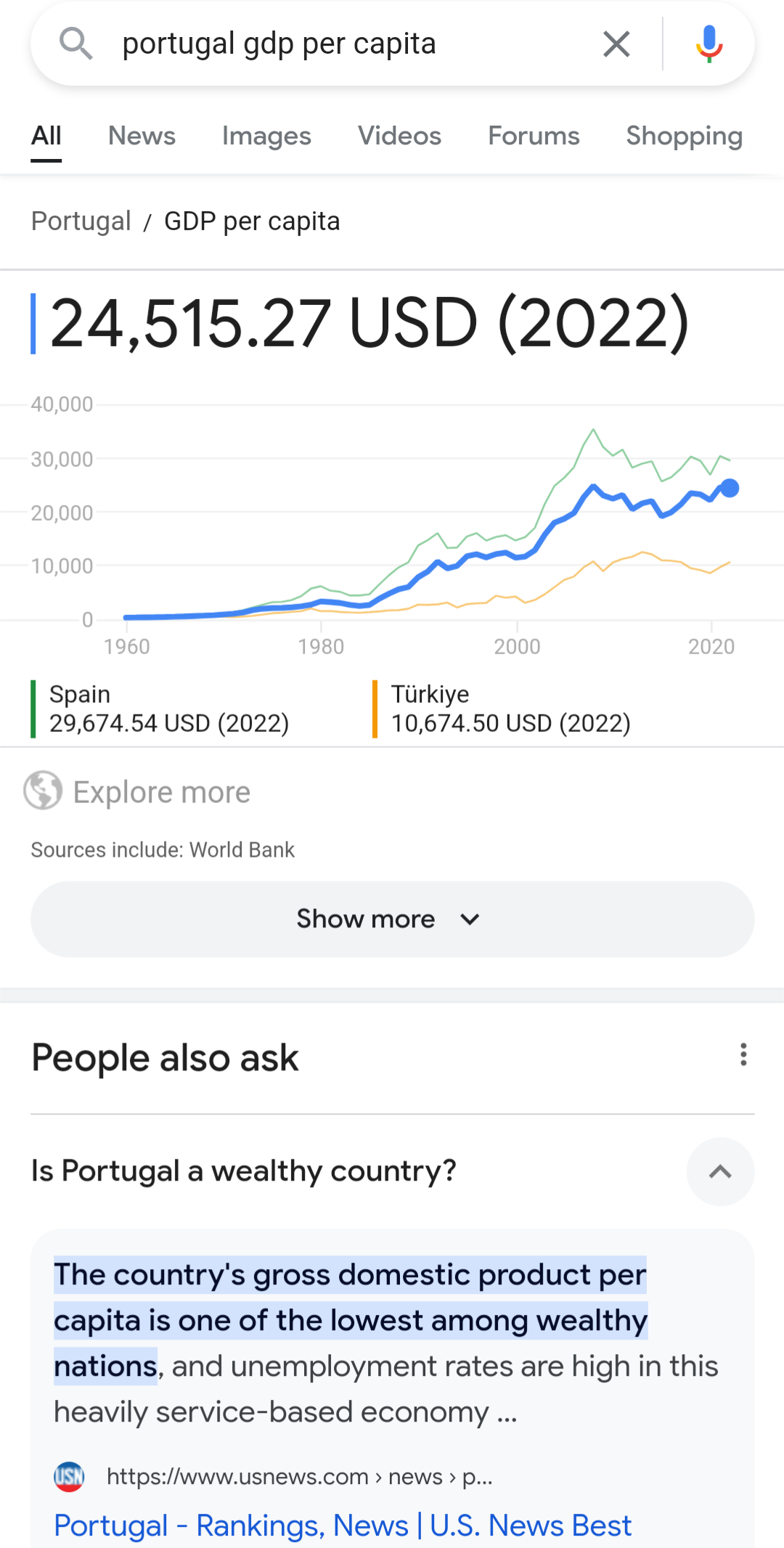The height and width of the screenshot is (1548, 784).
Task: Tap the magnifying glass search icon
Action: coord(75,44)
